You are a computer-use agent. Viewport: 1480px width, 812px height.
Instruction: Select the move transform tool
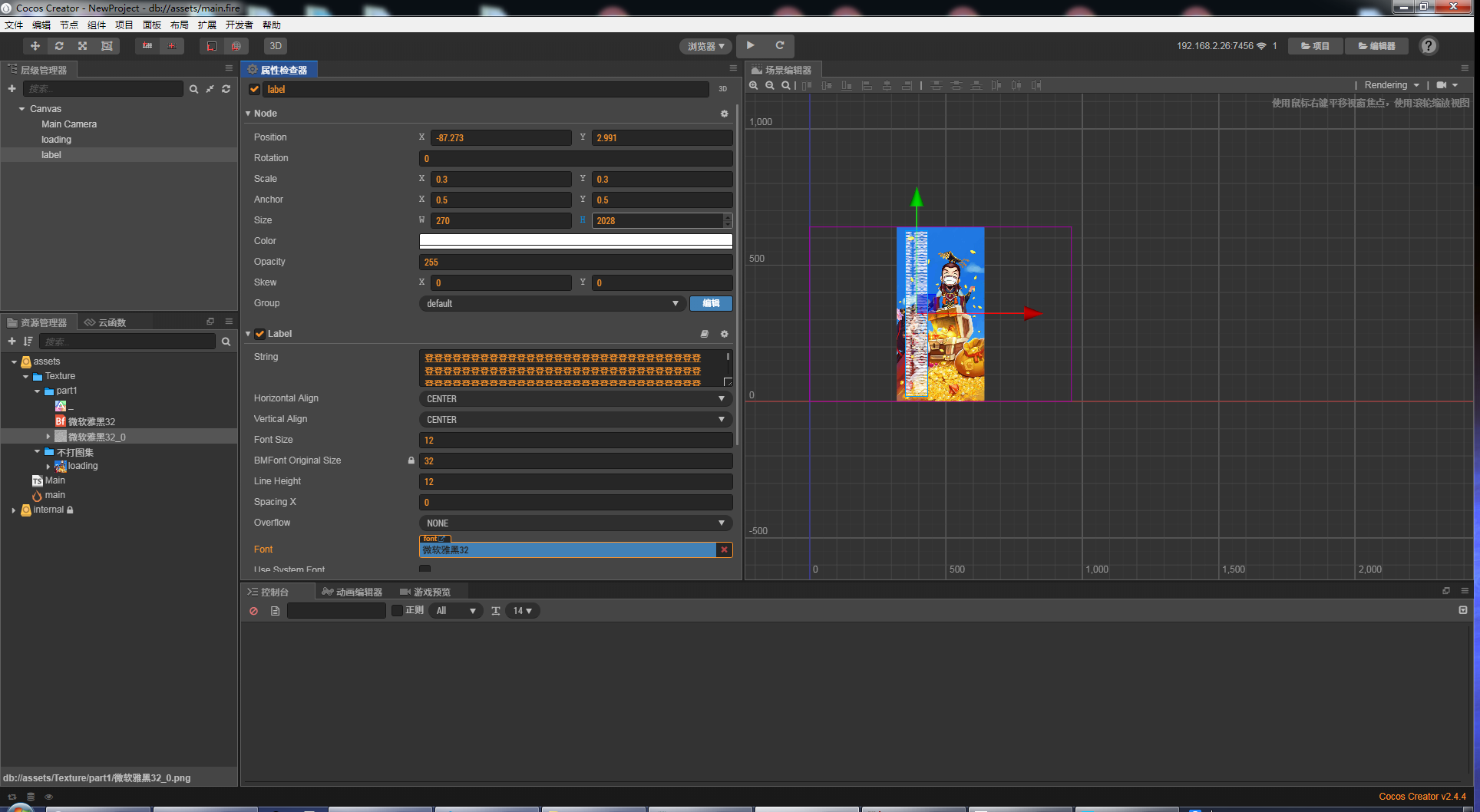[x=35, y=46]
